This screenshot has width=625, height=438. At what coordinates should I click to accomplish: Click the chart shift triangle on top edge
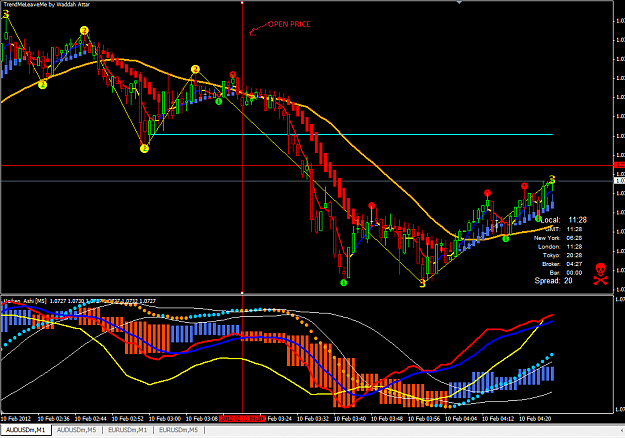[x=459, y=2]
